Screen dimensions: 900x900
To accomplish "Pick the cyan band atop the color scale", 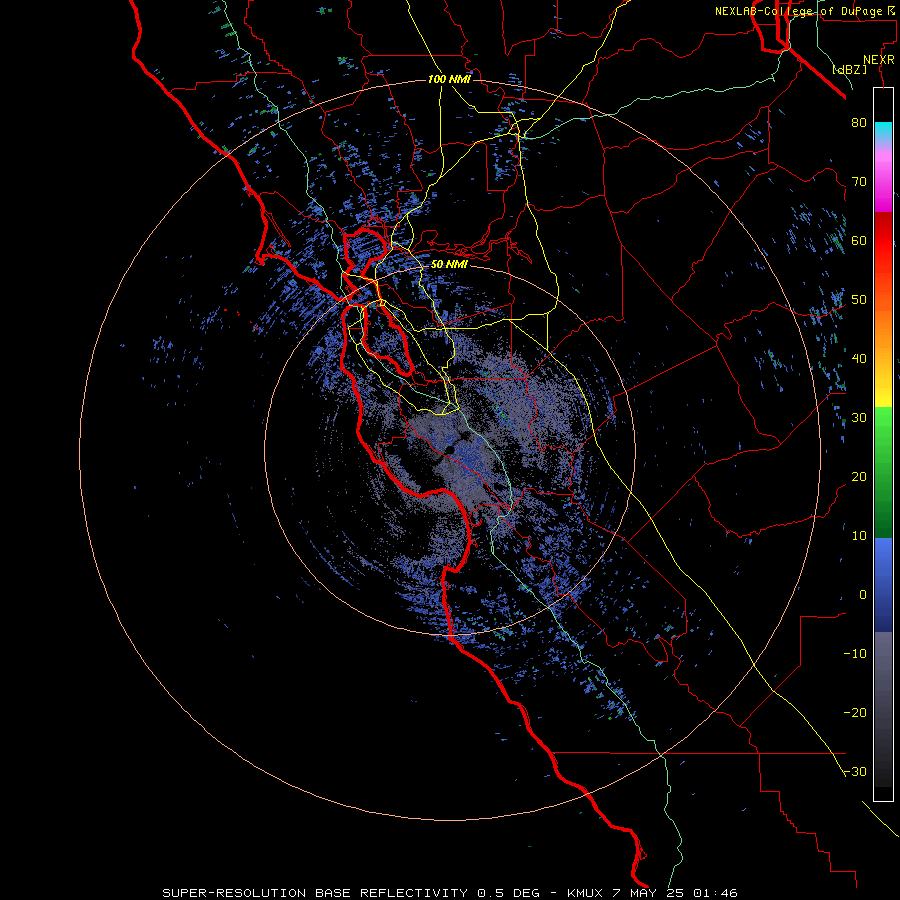I will click(883, 129).
